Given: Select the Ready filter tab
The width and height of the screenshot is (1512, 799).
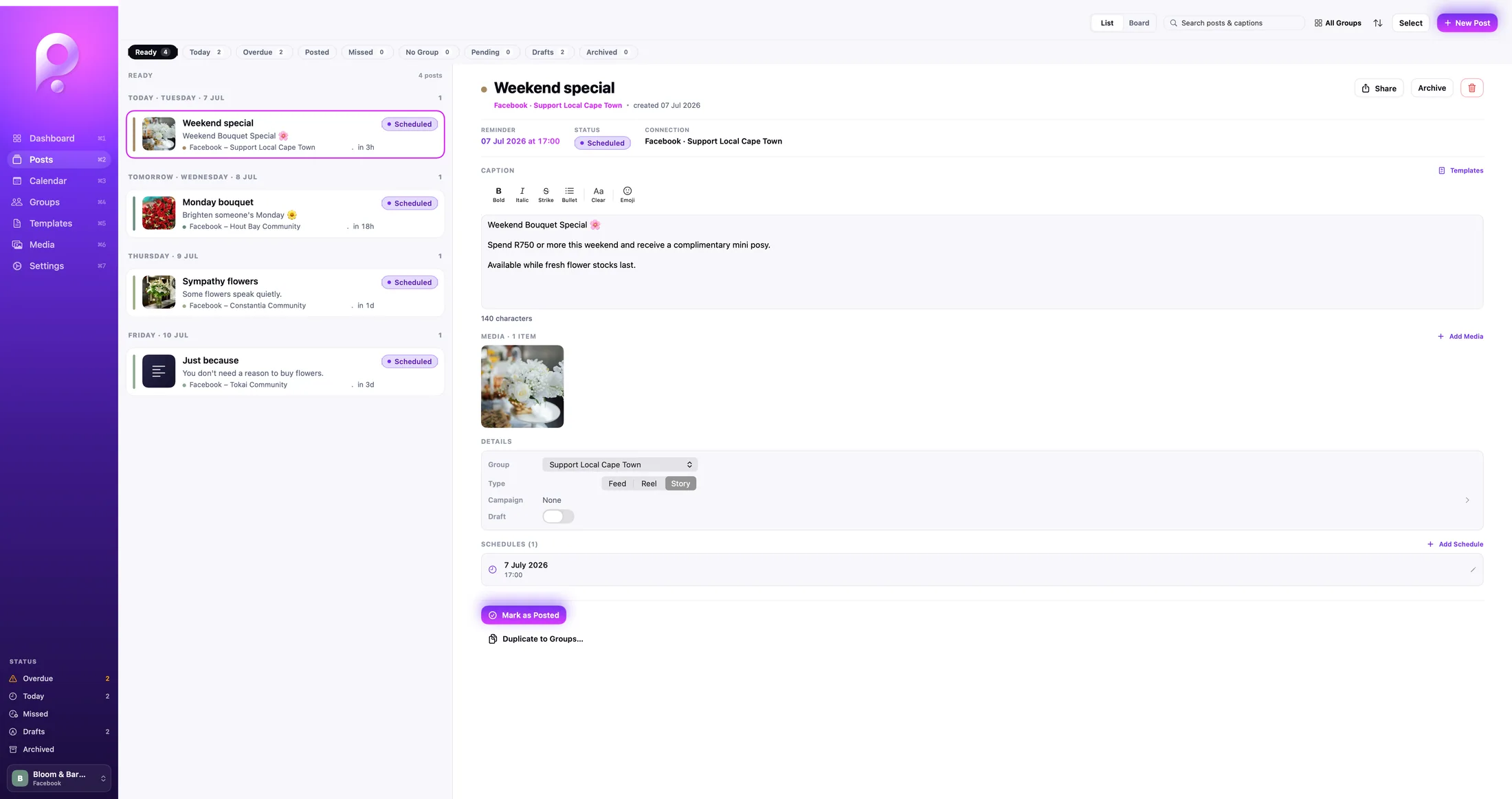Looking at the screenshot, I should click(x=153, y=52).
